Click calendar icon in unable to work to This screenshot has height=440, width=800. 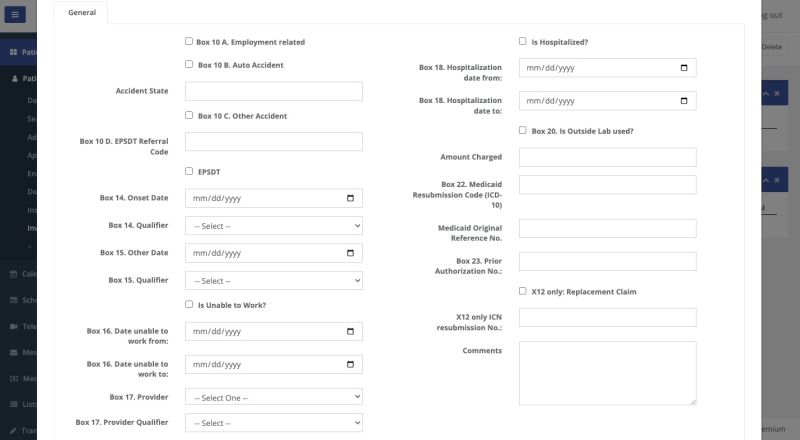point(350,364)
